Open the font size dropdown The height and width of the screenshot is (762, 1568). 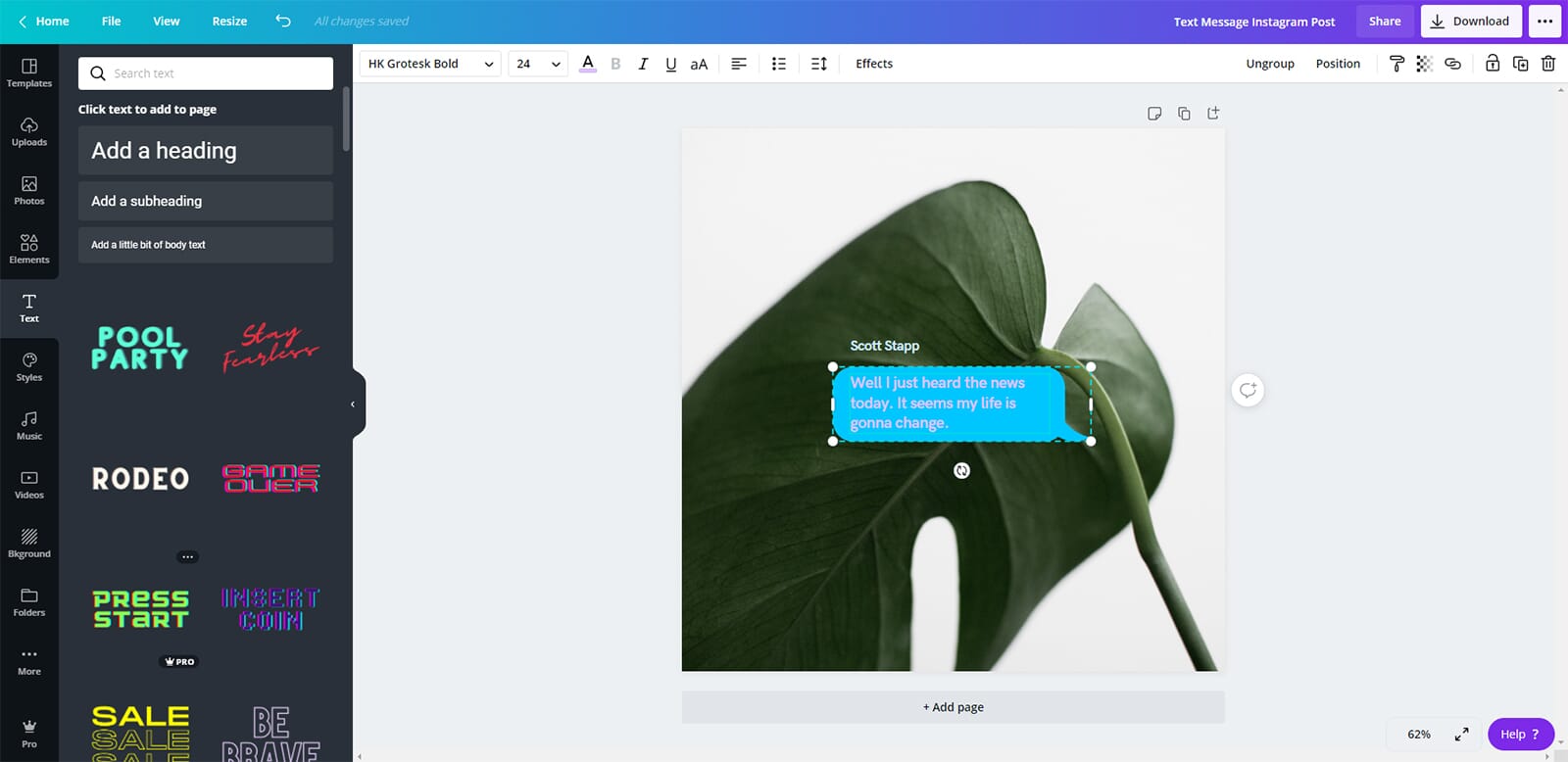[538, 64]
